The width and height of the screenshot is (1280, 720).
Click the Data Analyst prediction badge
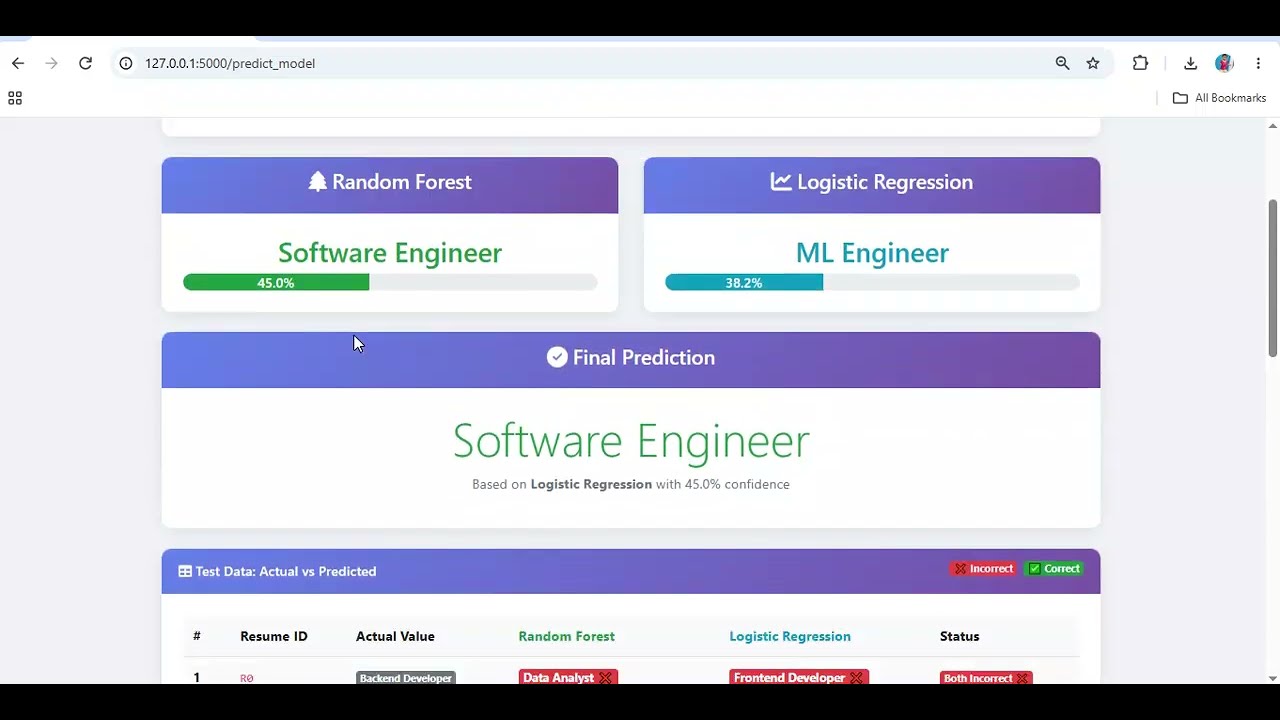[568, 678]
